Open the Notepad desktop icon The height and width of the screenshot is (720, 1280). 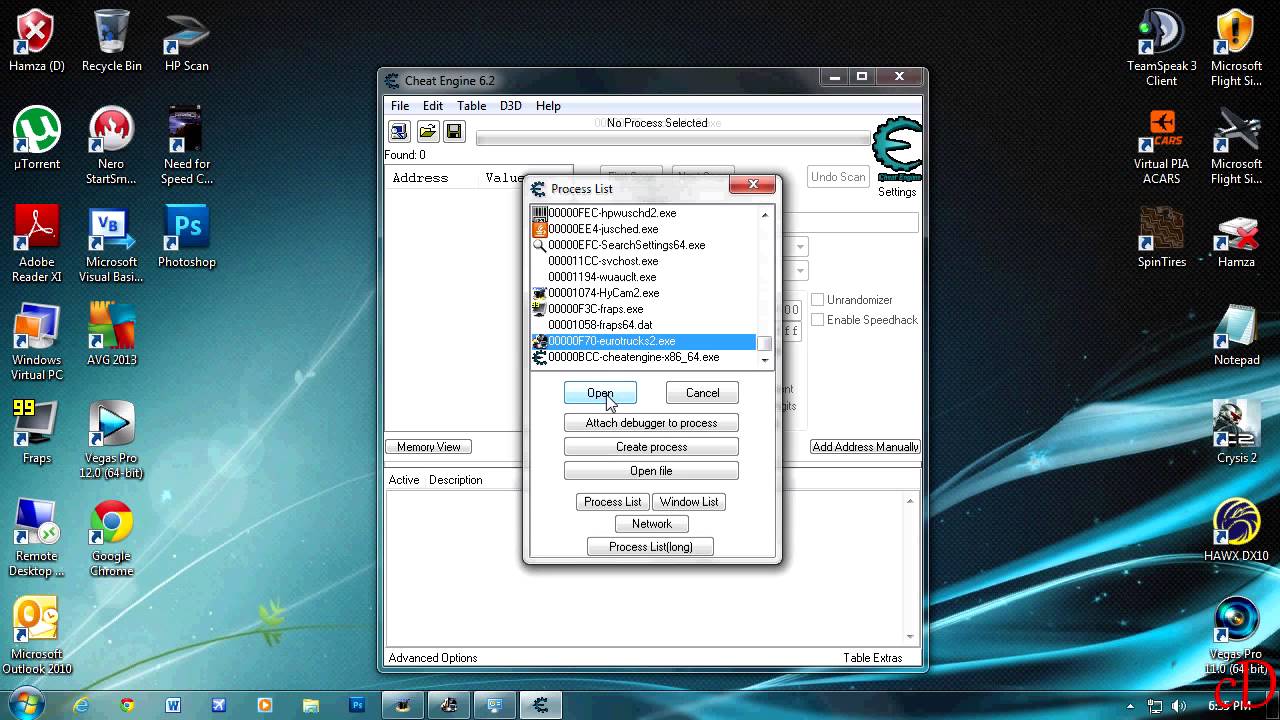coord(1237,335)
